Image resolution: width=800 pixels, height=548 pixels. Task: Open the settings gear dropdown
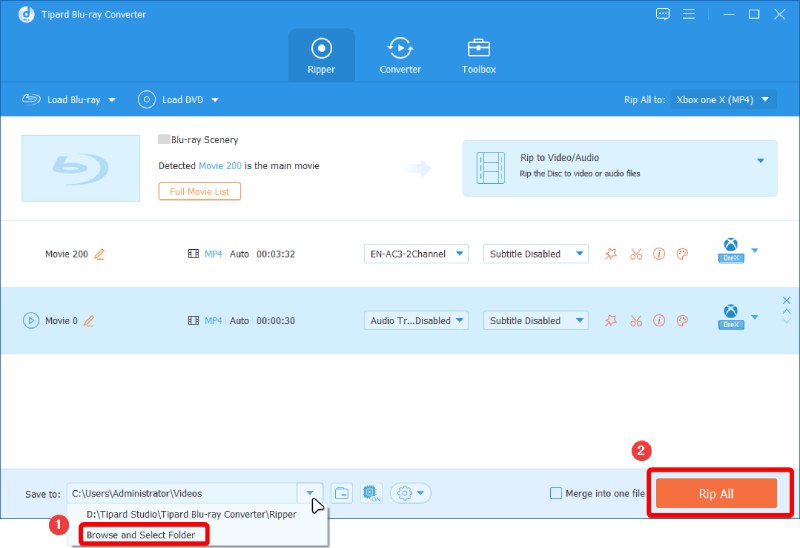click(411, 493)
